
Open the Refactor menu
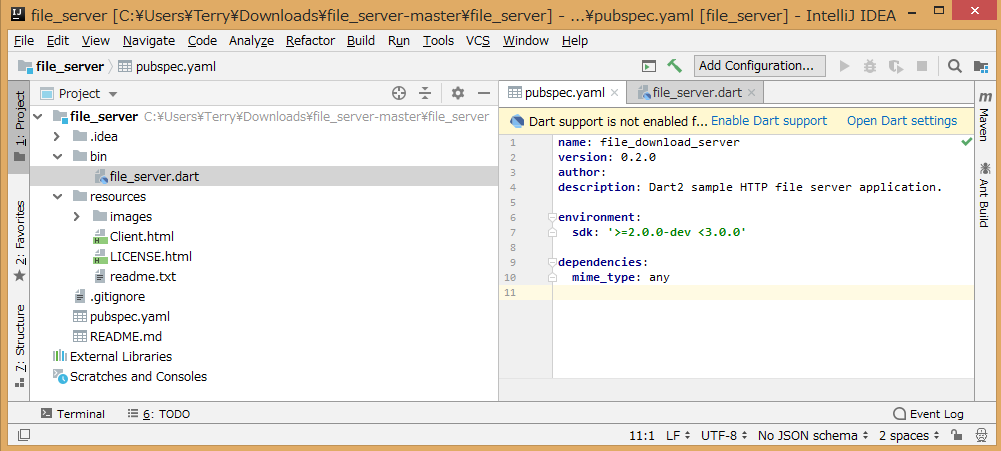click(310, 41)
